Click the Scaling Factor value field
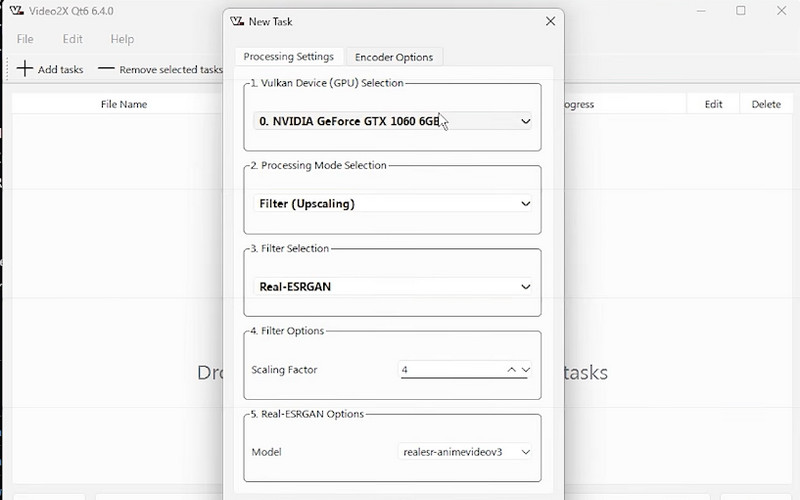The width and height of the screenshot is (800, 500). pos(450,370)
